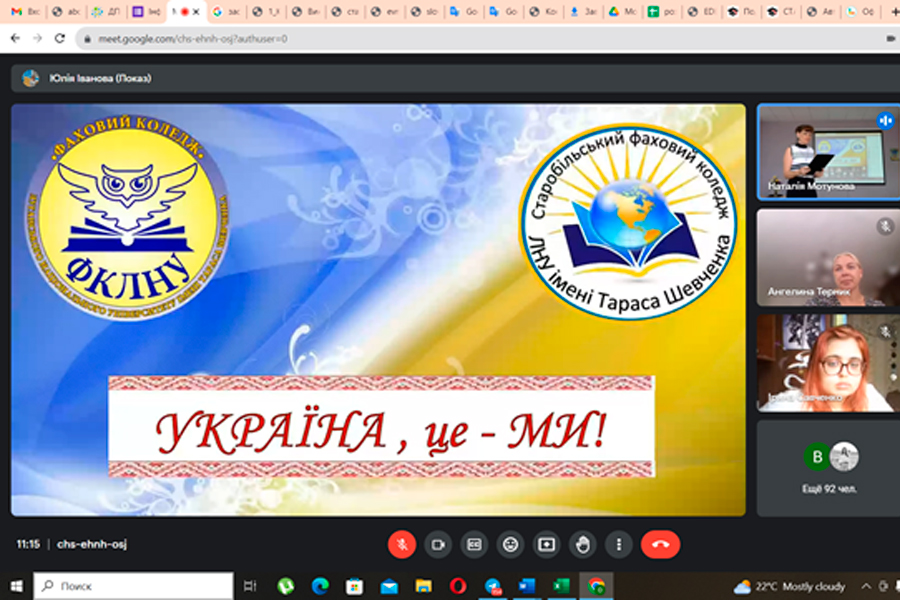Select Наталія Мотунова's video tile
Viewport: 900px width, 600px height.
(x=828, y=152)
